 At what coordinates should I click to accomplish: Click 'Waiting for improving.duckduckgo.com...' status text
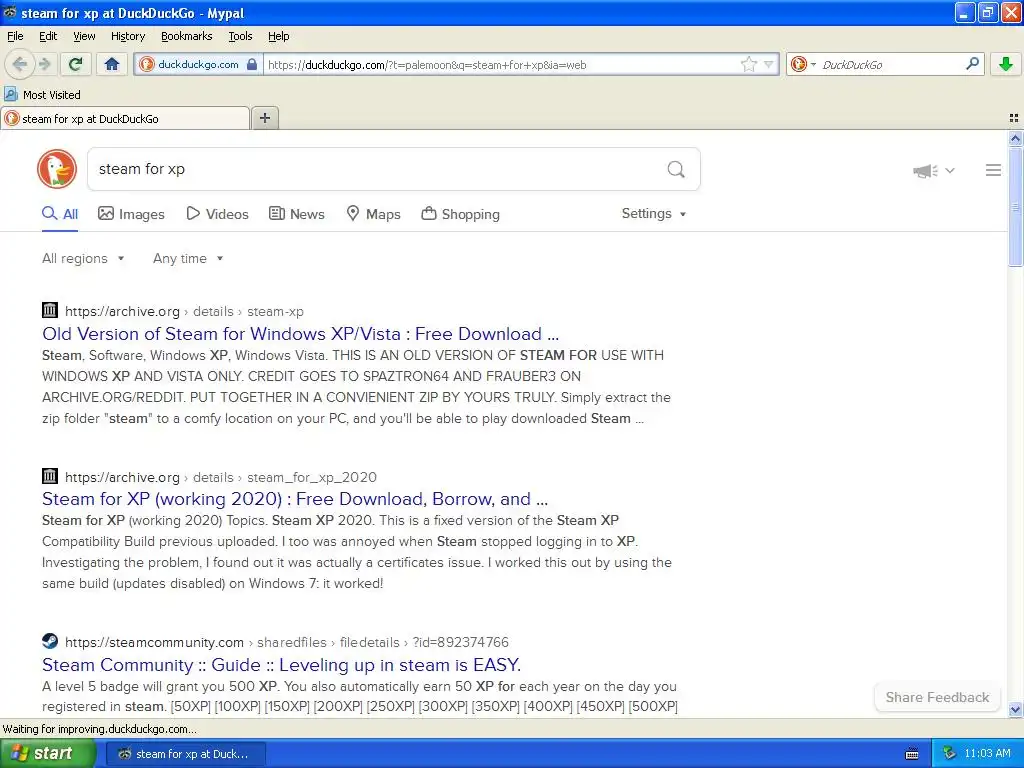[x=99, y=729]
